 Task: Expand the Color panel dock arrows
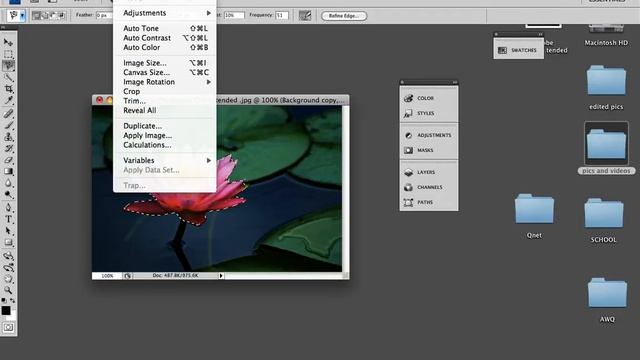pos(455,82)
